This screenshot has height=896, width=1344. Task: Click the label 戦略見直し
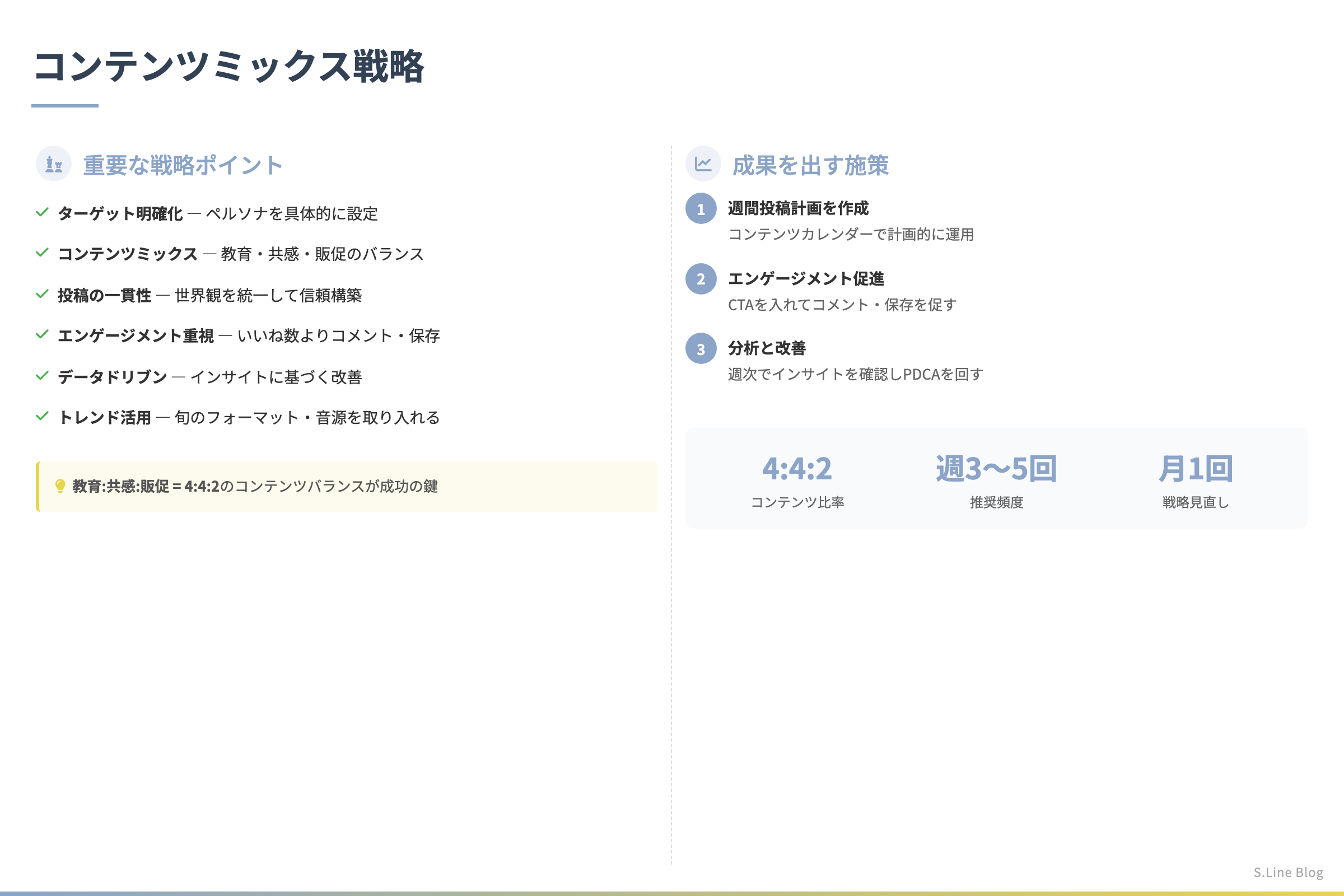(x=1196, y=502)
